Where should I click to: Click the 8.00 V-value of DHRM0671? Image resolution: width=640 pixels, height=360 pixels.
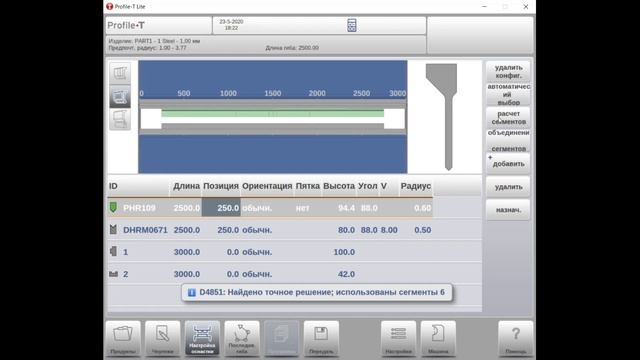(x=389, y=230)
